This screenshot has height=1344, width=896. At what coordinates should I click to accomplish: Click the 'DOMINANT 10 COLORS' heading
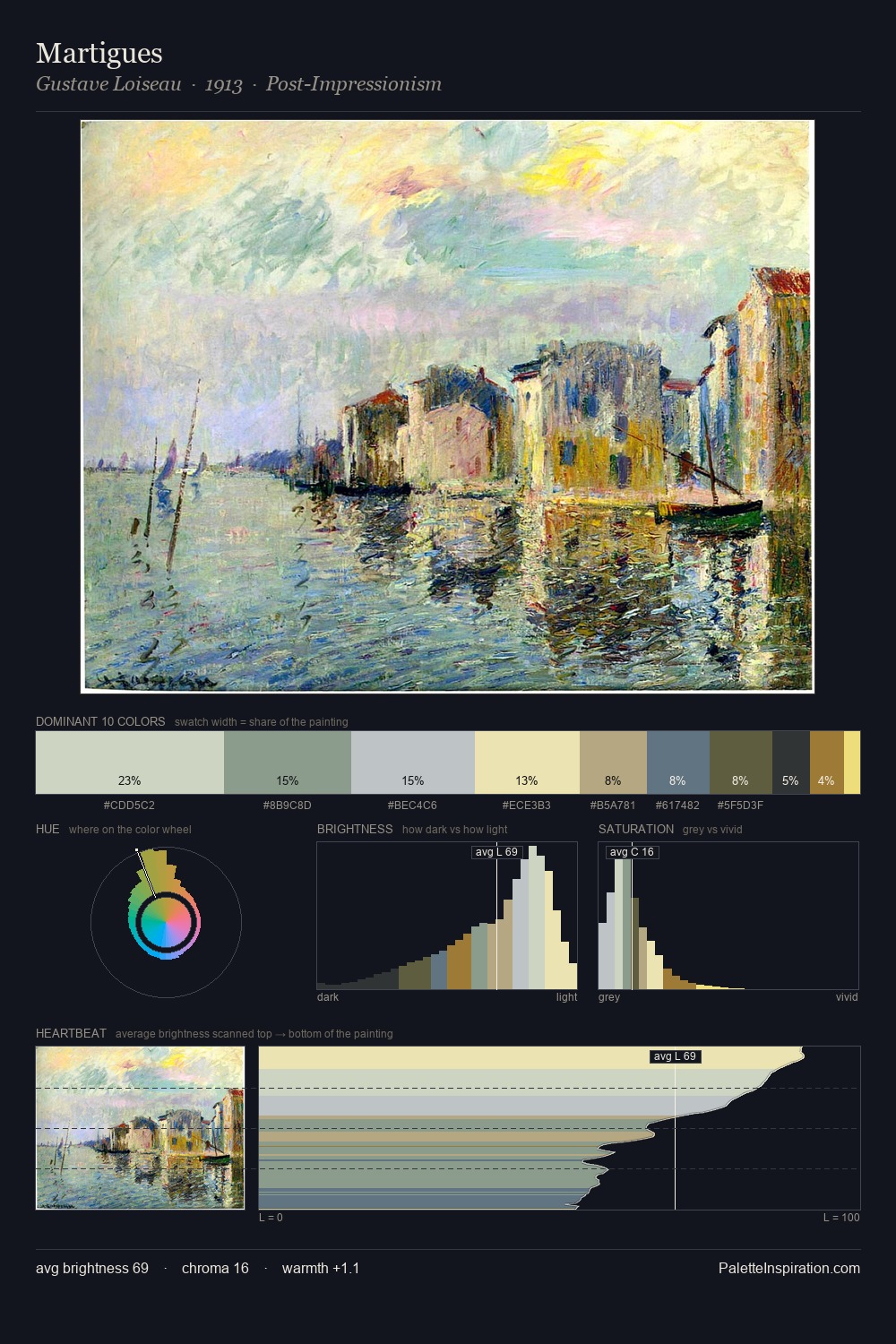[x=100, y=721]
